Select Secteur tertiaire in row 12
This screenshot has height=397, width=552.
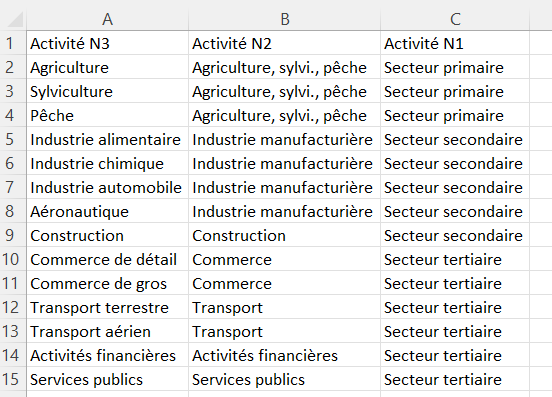[x=455, y=307]
